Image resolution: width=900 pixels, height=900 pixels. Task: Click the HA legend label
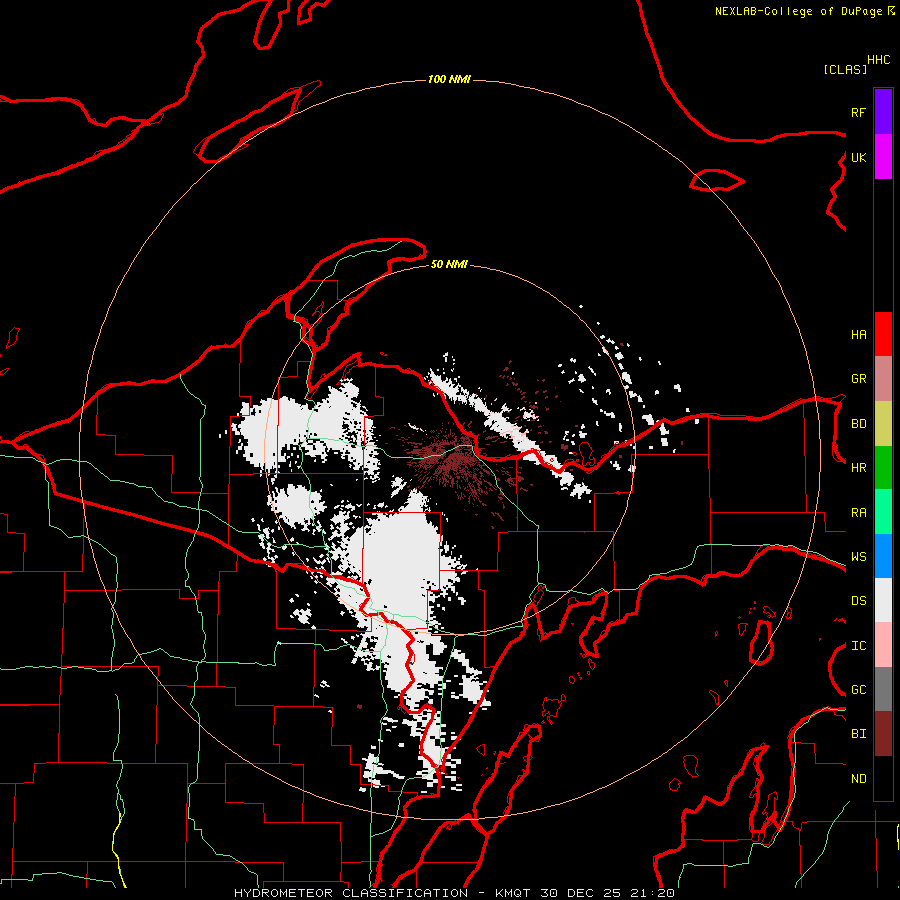pyautogui.click(x=858, y=334)
